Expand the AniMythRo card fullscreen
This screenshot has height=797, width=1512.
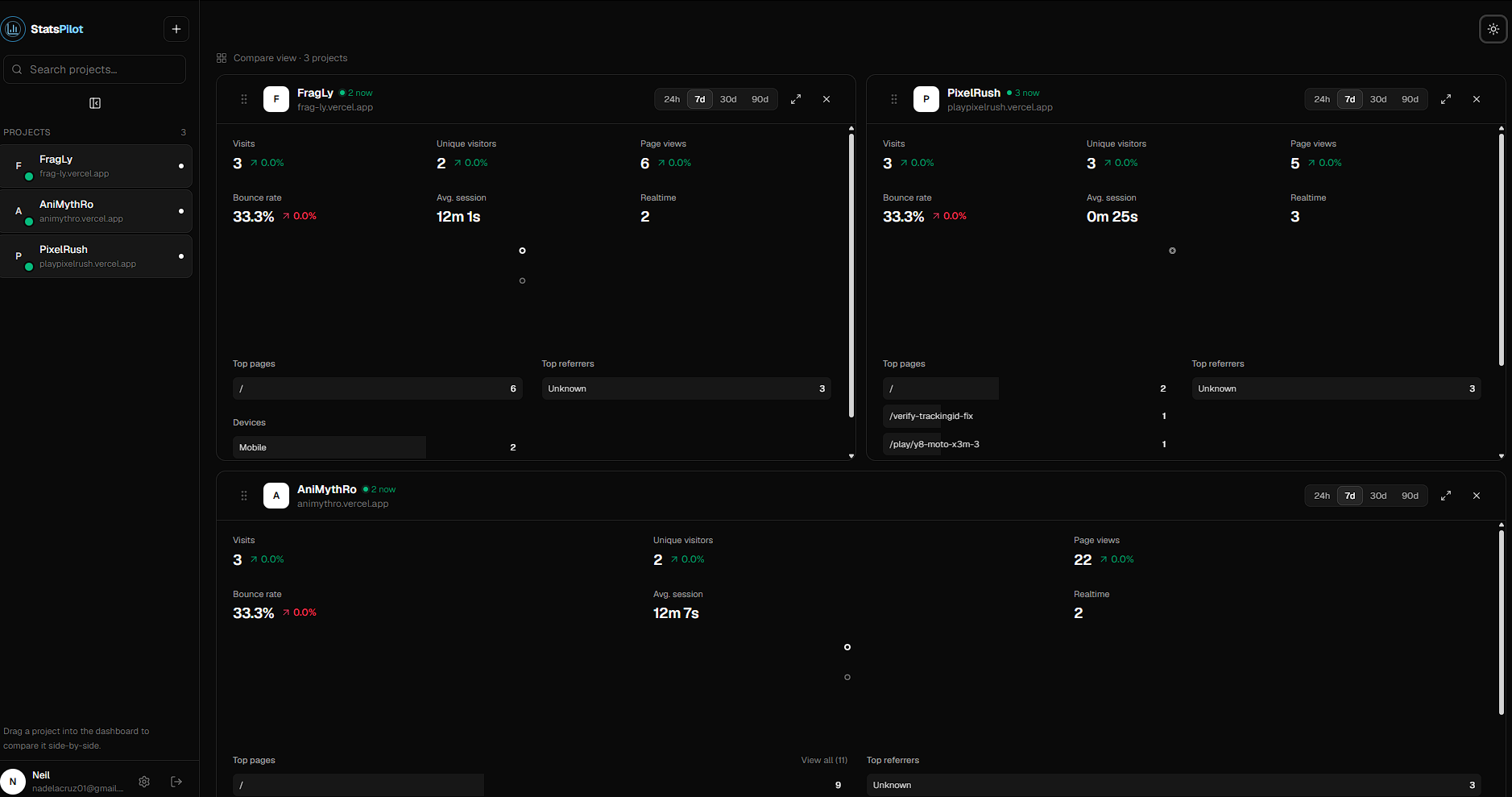pos(1446,496)
